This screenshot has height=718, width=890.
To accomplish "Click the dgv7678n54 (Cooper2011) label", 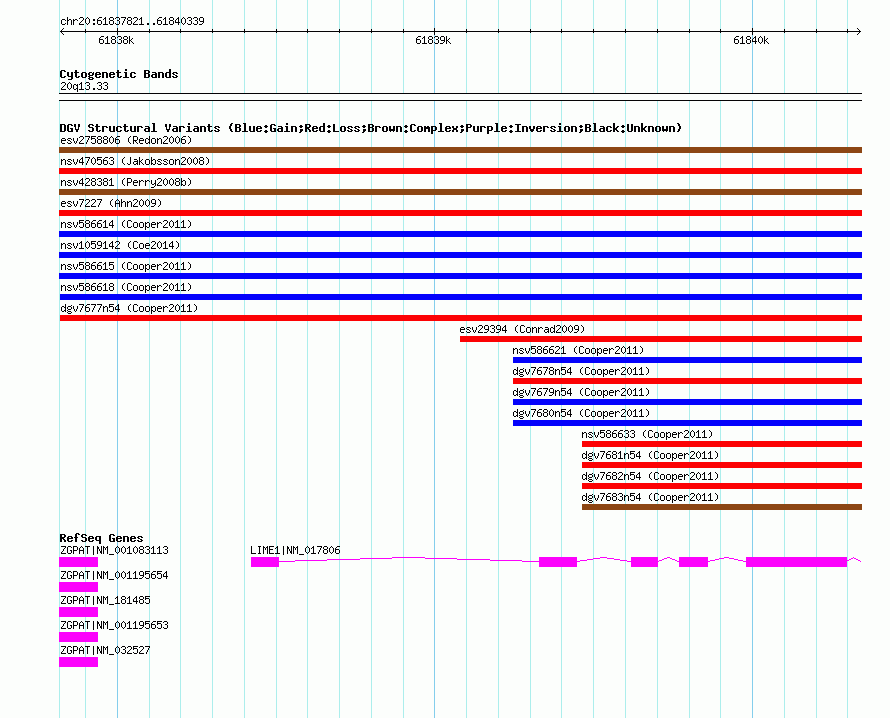I will pyautogui.click(x=581, y=371).
